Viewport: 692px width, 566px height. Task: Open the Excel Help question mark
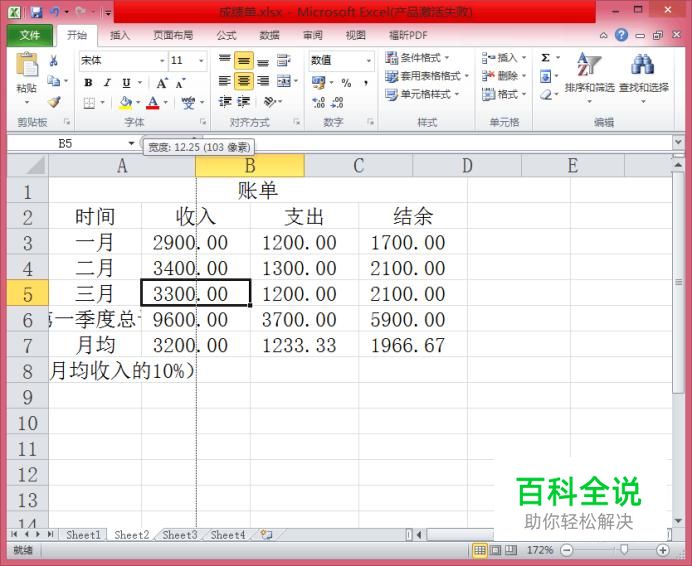coord(621,35)
